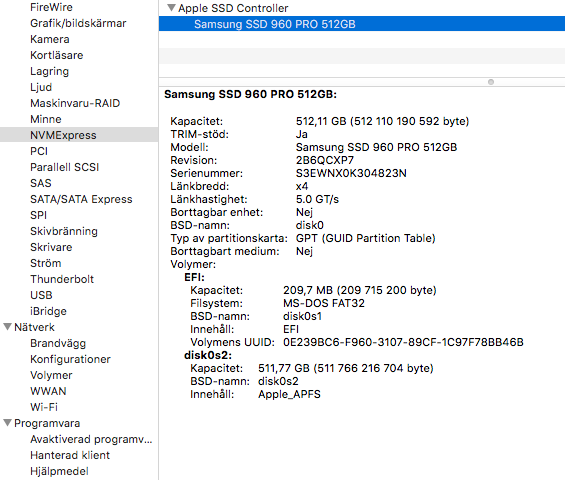The height and width of the screenshot is (480, 565).
Task: Click the MS-DOS FAT32 filesystem value
Action: point(324,303)
